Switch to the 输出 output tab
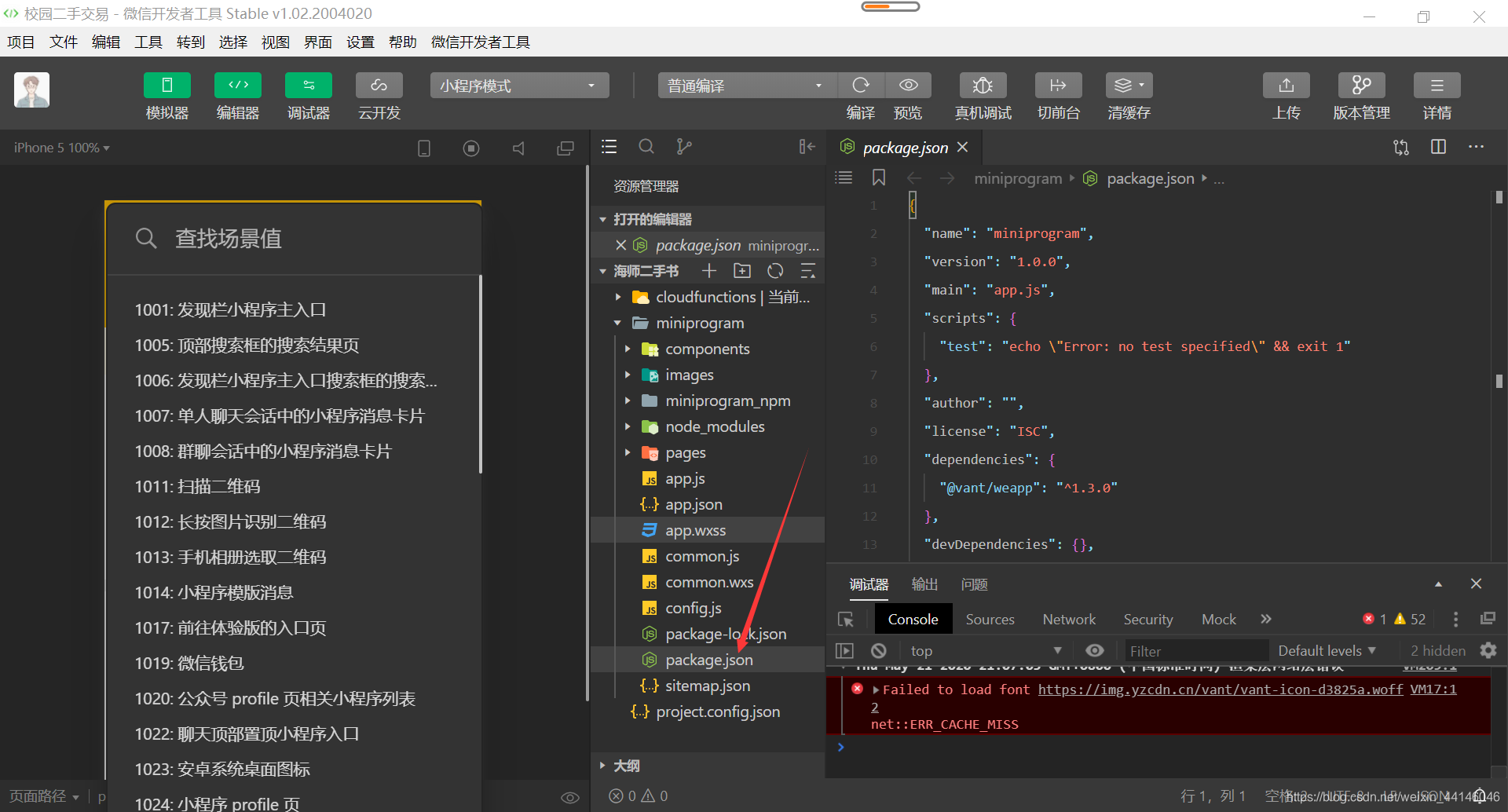 point(924,584)
